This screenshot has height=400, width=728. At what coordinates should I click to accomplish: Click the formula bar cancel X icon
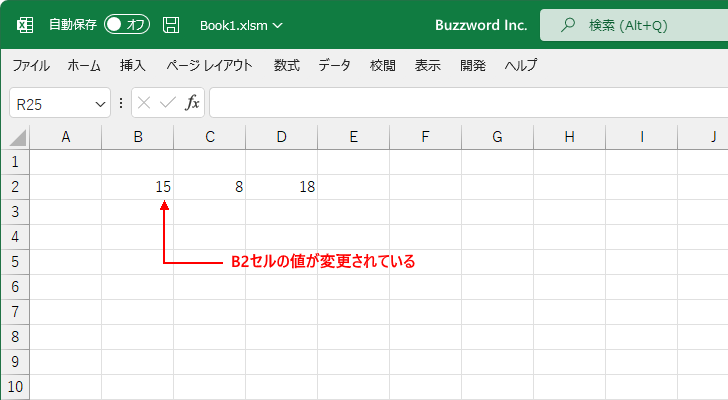coord(144,103)
